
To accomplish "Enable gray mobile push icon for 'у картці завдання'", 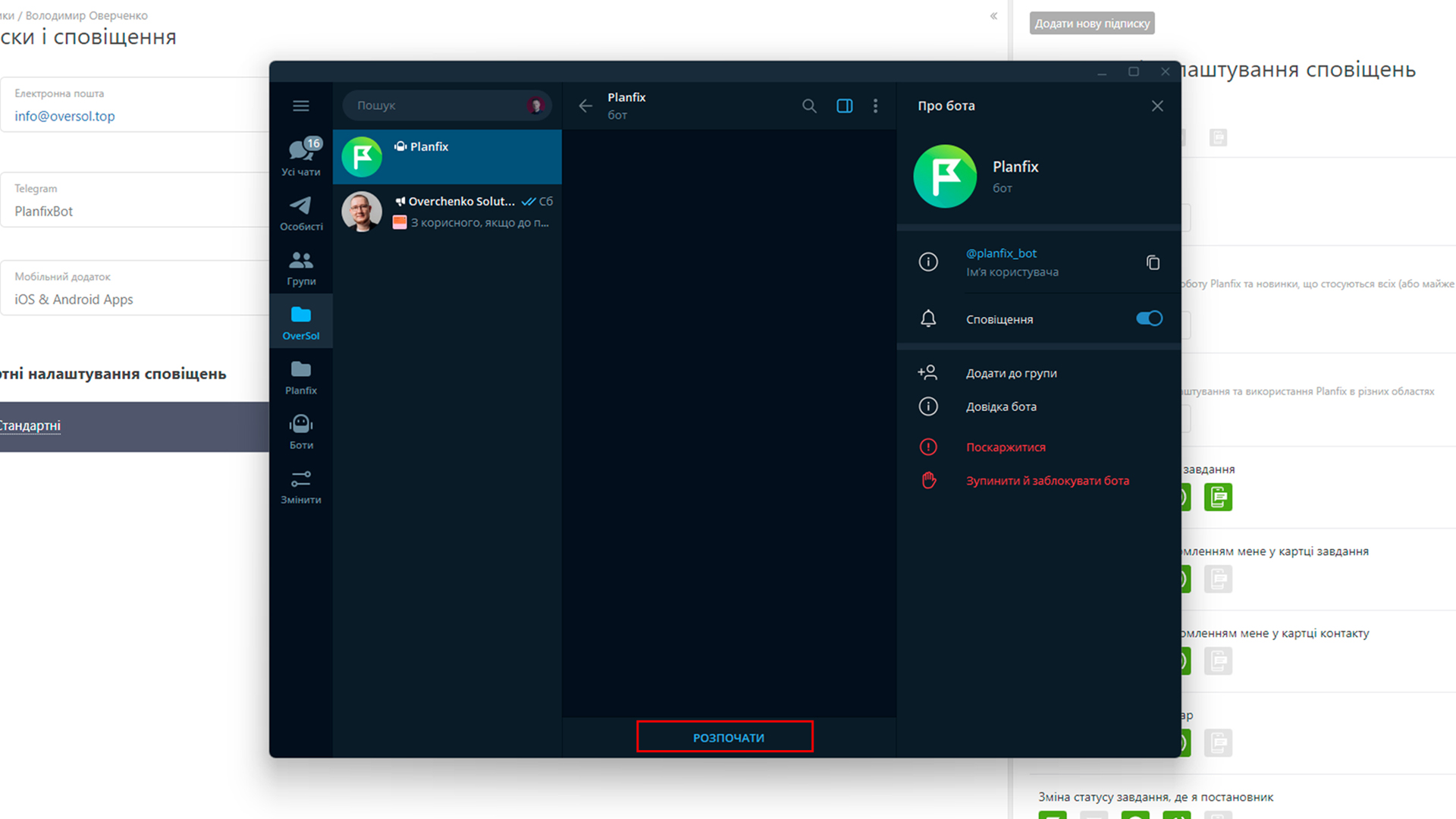I will tap(1218, 579).
